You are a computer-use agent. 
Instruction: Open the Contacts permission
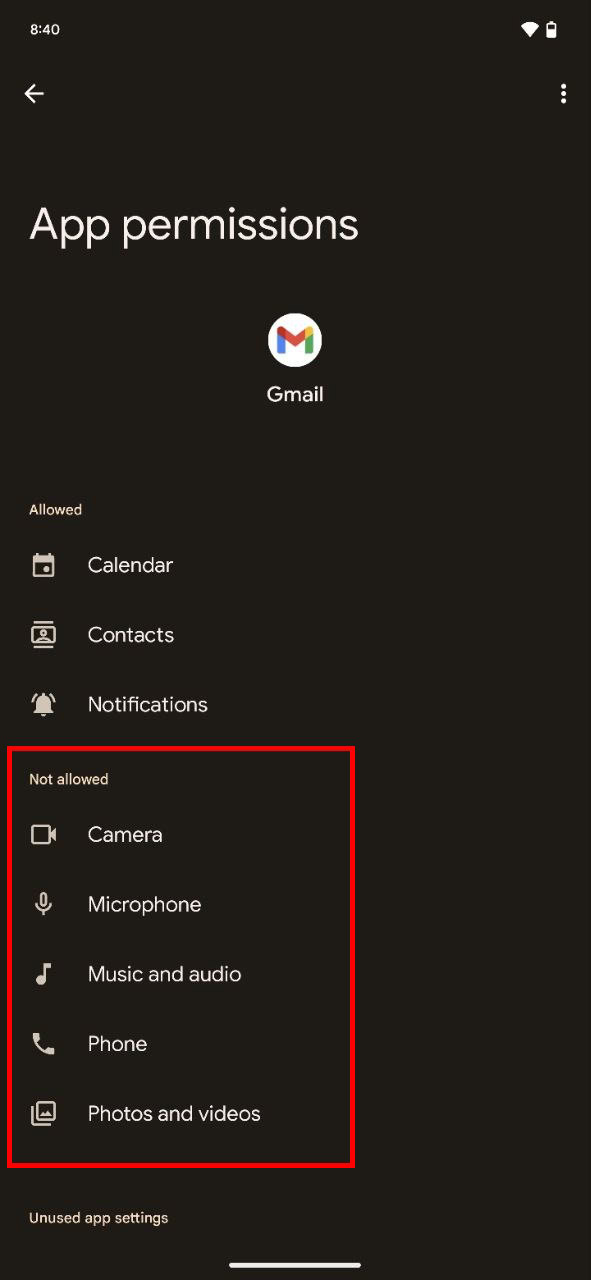pos(295,635)
